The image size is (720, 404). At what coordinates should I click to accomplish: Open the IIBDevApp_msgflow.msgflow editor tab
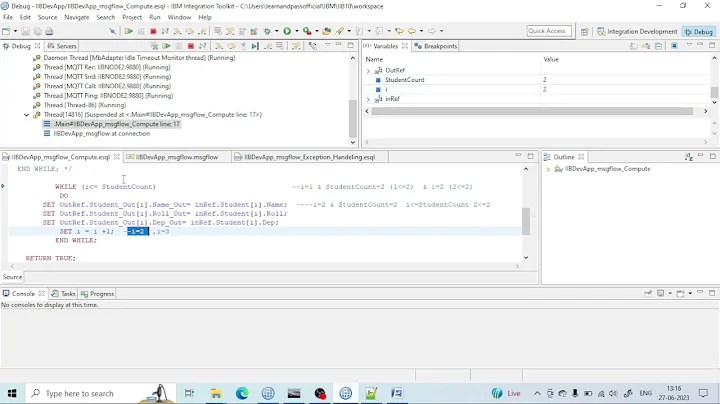[176, 157]
